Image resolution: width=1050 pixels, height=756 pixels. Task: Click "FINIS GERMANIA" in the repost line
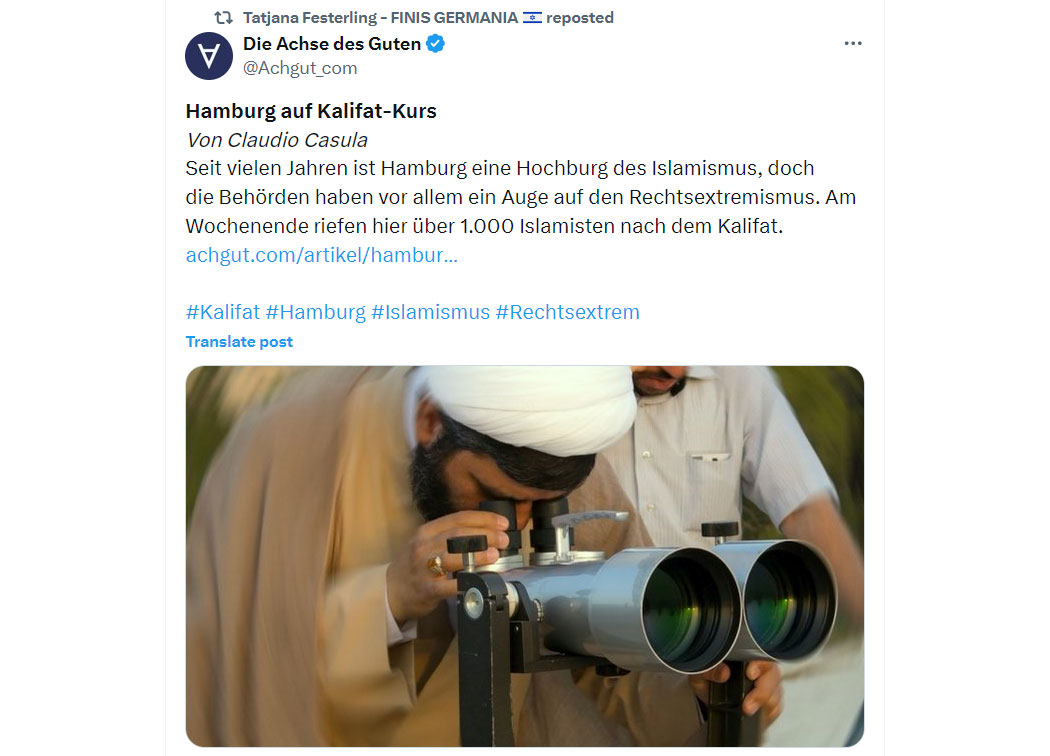coord(454,17)
